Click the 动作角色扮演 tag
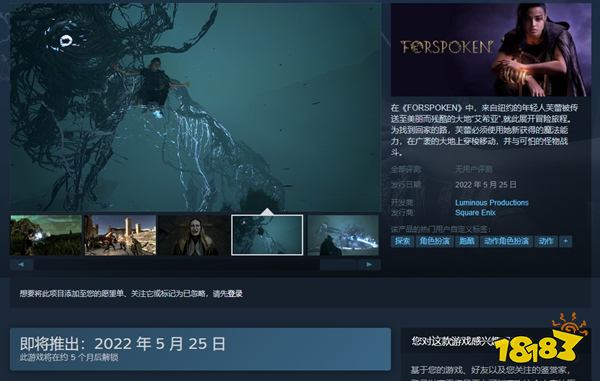Image resolution: width=600 pixels, height=381 pixels. [506, 241]
